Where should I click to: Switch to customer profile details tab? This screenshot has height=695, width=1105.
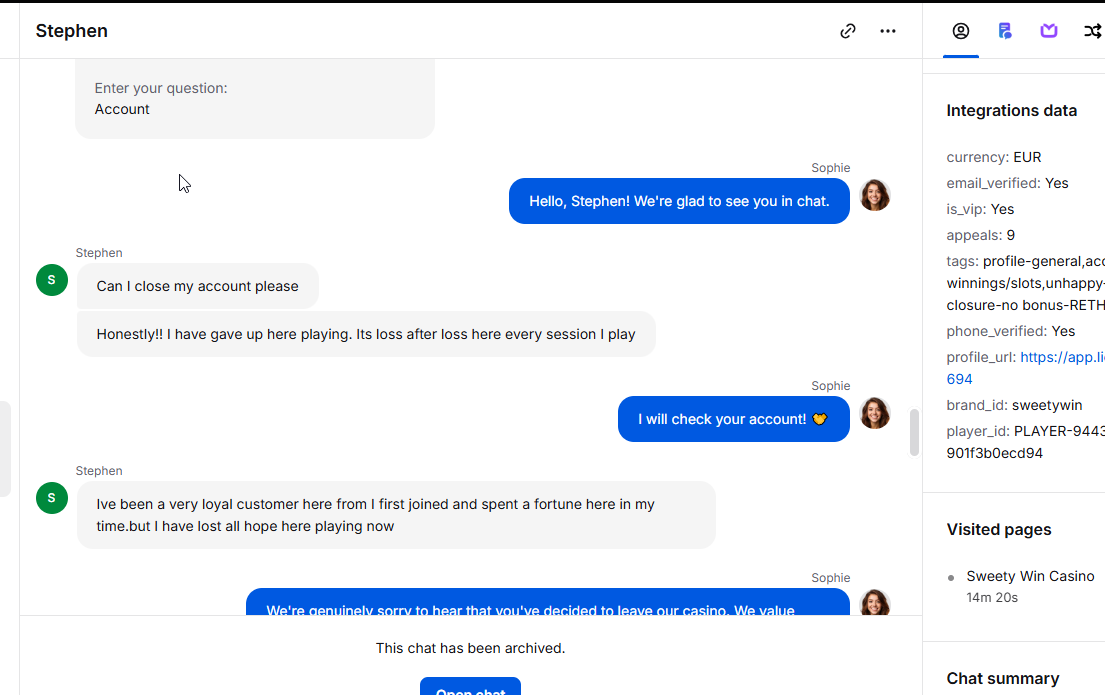tap(961, 31)
